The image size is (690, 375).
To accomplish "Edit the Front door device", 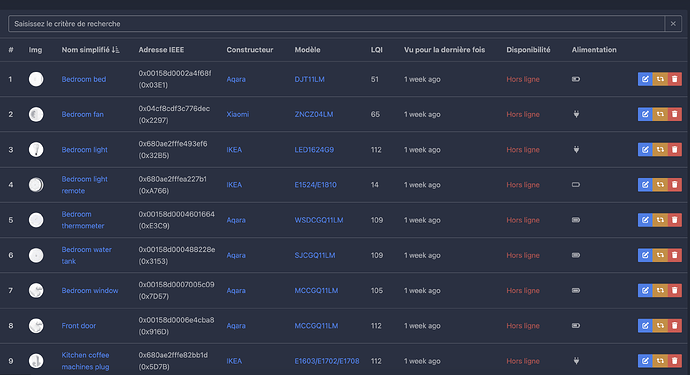I will [645, 326].
